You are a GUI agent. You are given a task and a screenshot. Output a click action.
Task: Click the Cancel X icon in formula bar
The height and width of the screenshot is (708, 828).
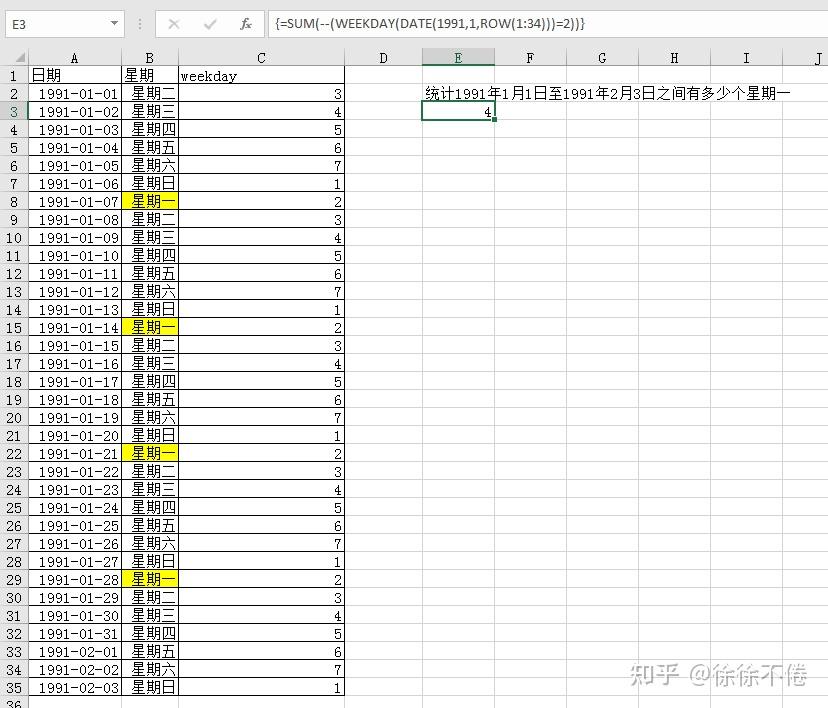tap(174, 24)
